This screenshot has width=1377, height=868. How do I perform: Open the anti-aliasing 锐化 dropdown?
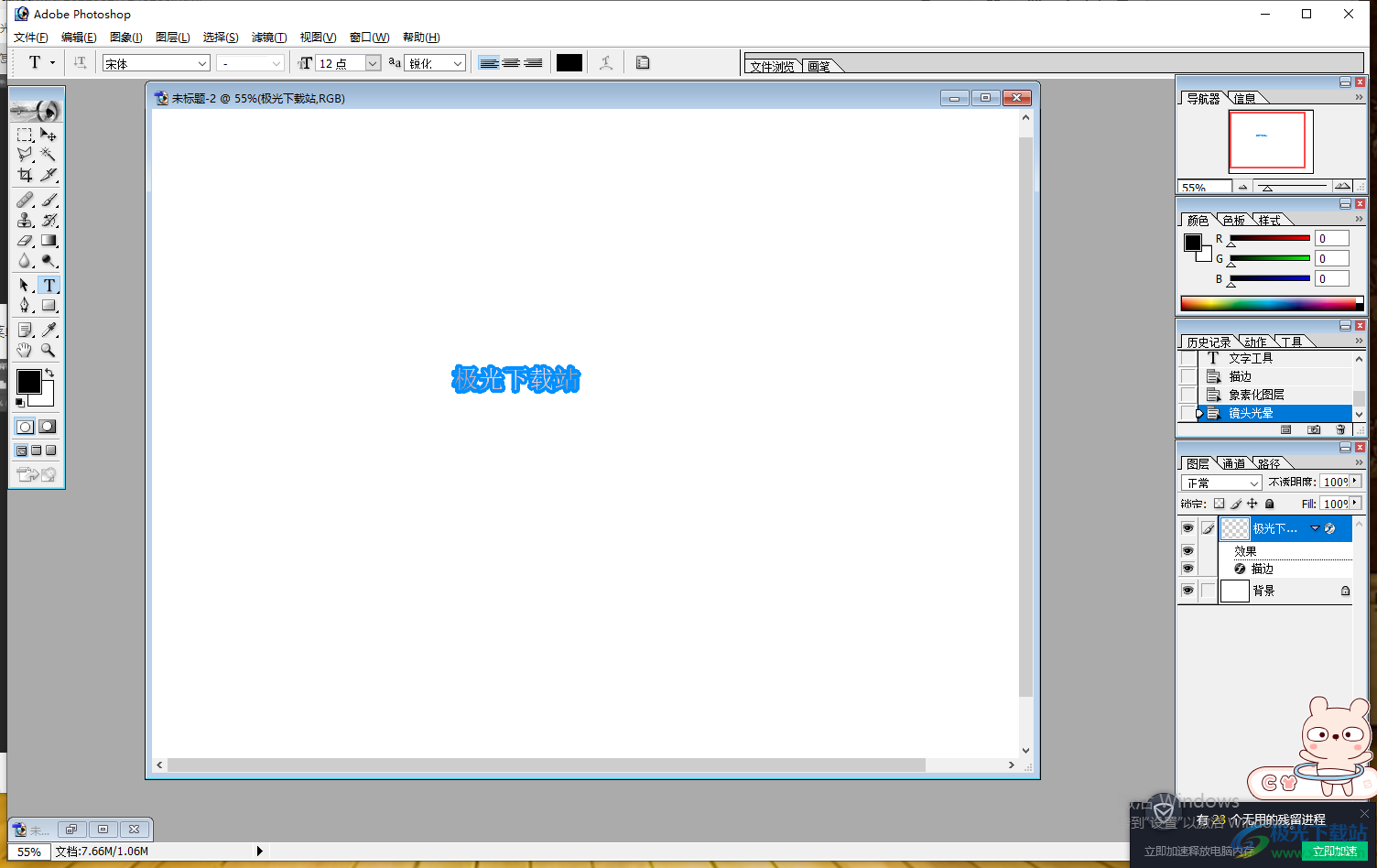[x=458, y=63]
